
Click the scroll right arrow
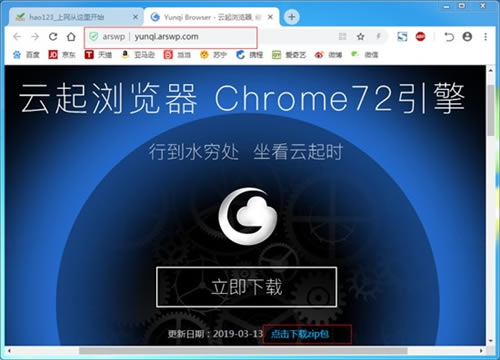click(481, 351)
